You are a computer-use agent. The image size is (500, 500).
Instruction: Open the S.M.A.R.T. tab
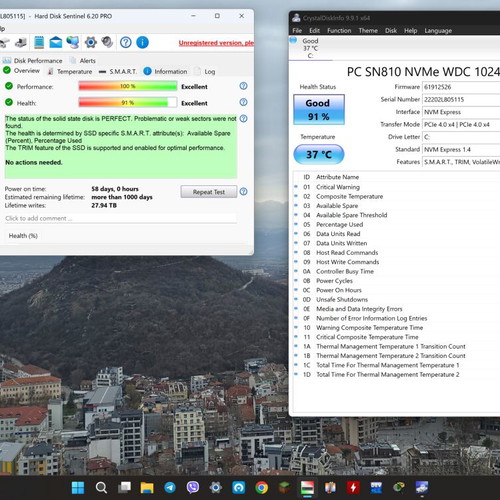point(118,71)
